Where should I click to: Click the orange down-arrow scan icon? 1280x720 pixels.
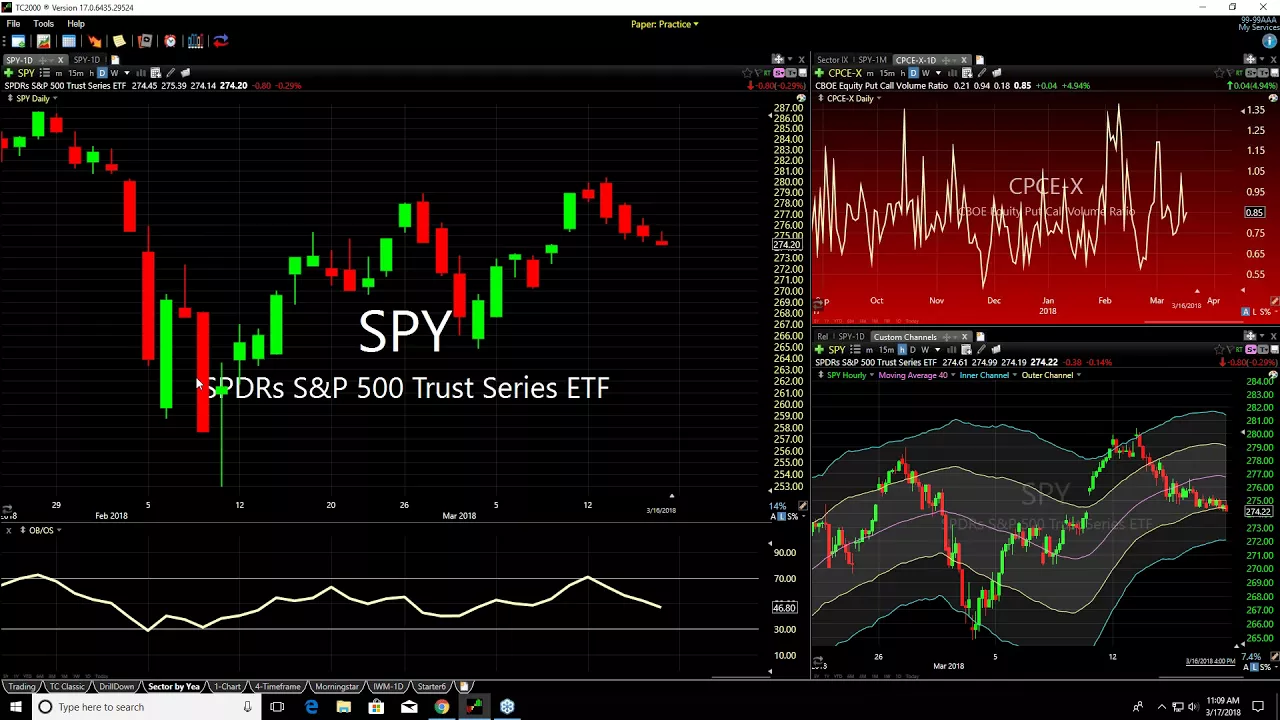[x=95, y=41]
